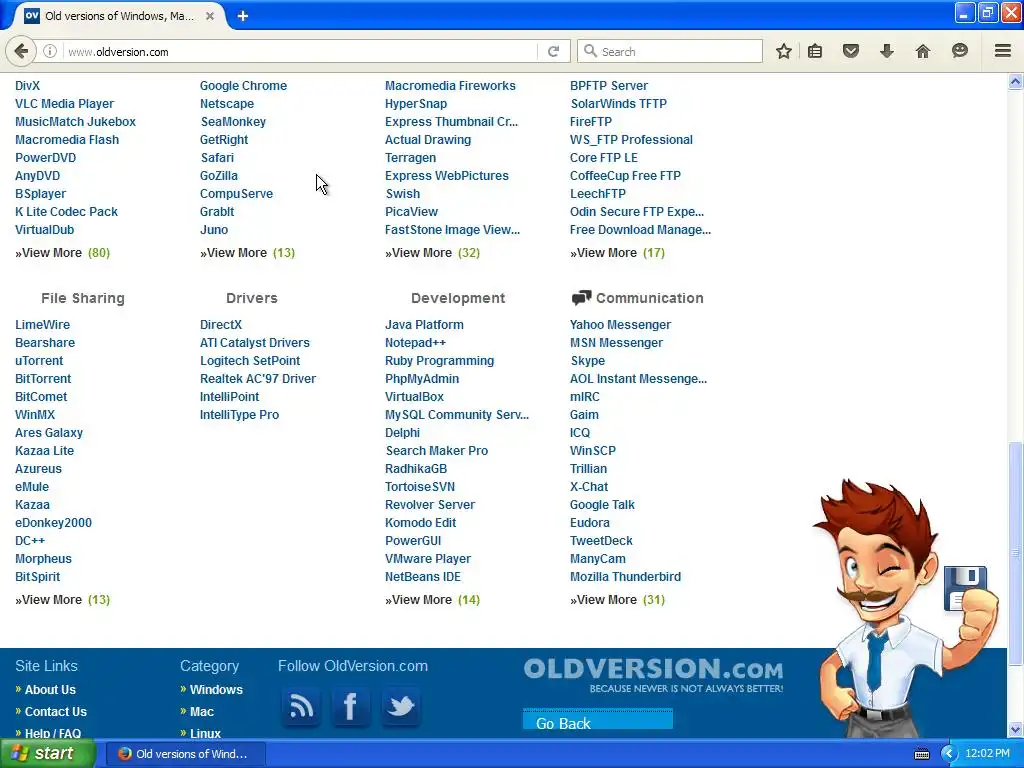Expand View More (14) Development list
This screenshot has width=1024, height=768.
(432, 600)
